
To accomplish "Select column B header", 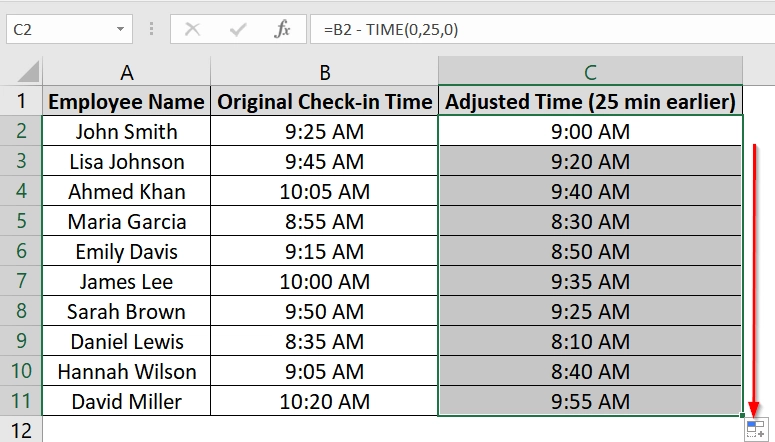I will pyautogui.click(x=325, y=72).
